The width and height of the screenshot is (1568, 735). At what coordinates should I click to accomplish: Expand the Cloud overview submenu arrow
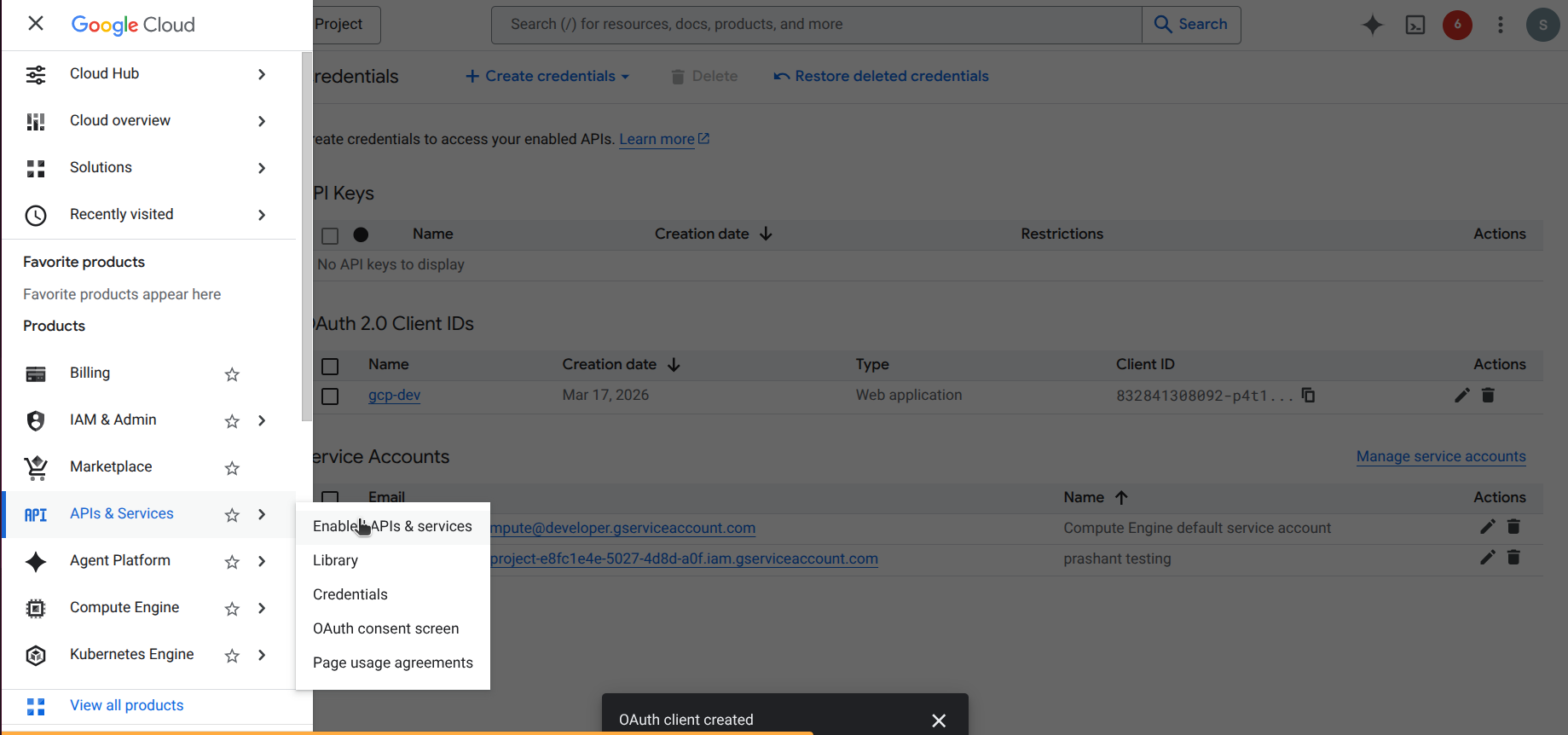point(262,121)
